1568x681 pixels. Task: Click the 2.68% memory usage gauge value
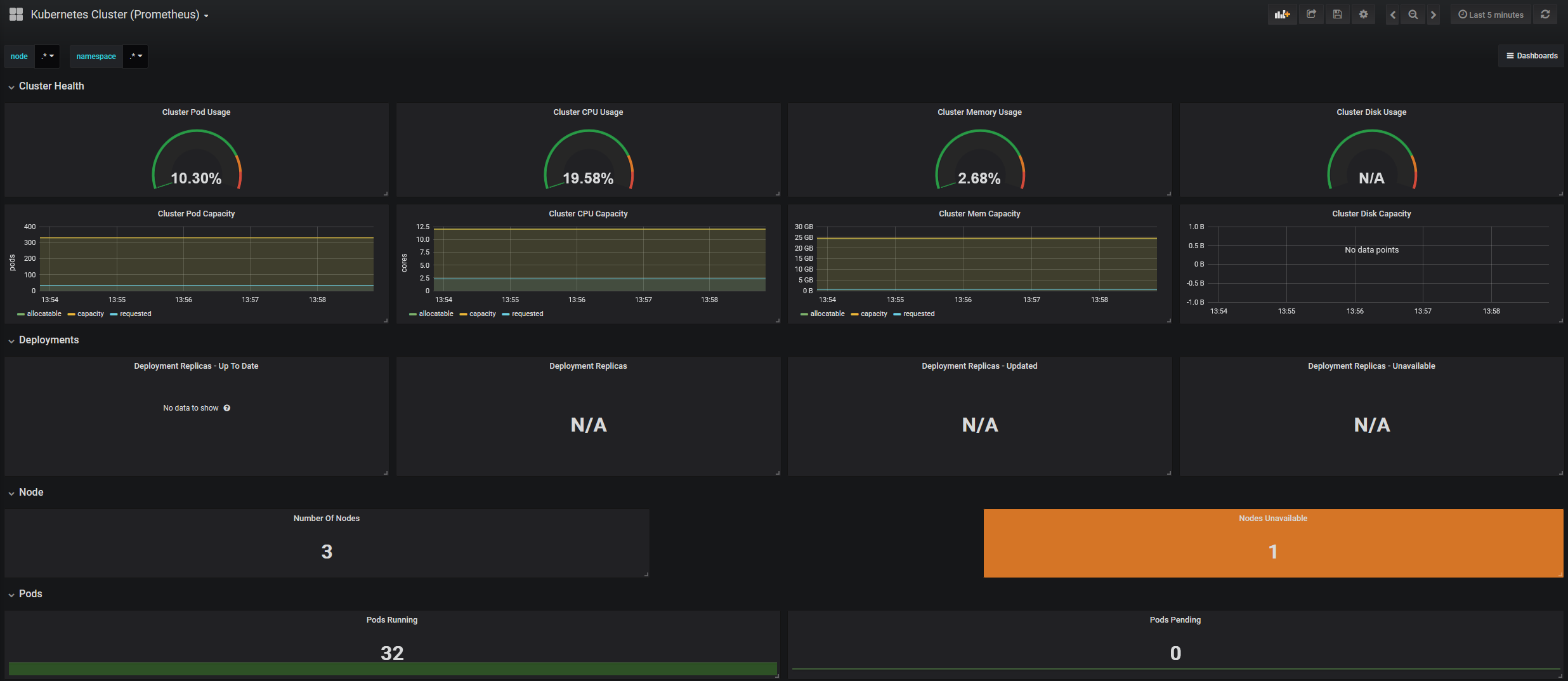pyautogui.click(x=979, y=178)
